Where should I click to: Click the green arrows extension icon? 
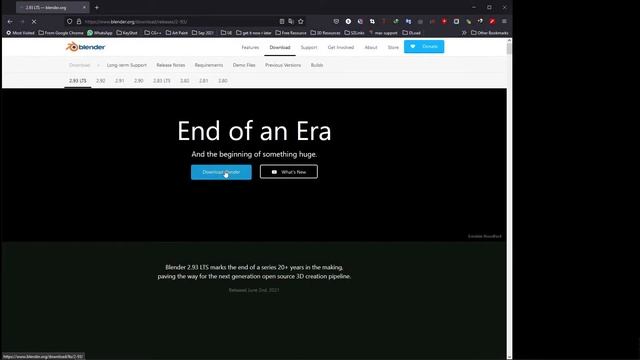click(x=396, y=21)
